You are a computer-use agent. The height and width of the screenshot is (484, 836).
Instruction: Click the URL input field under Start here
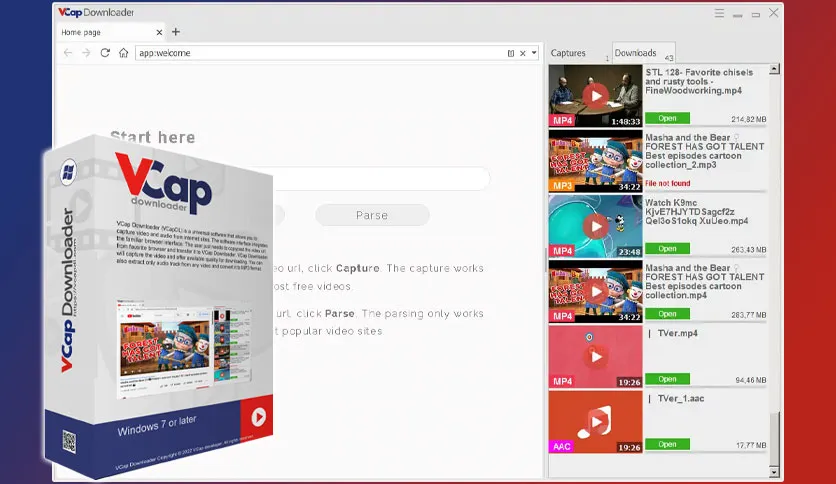pyautogui.click(x=381, y=179)
